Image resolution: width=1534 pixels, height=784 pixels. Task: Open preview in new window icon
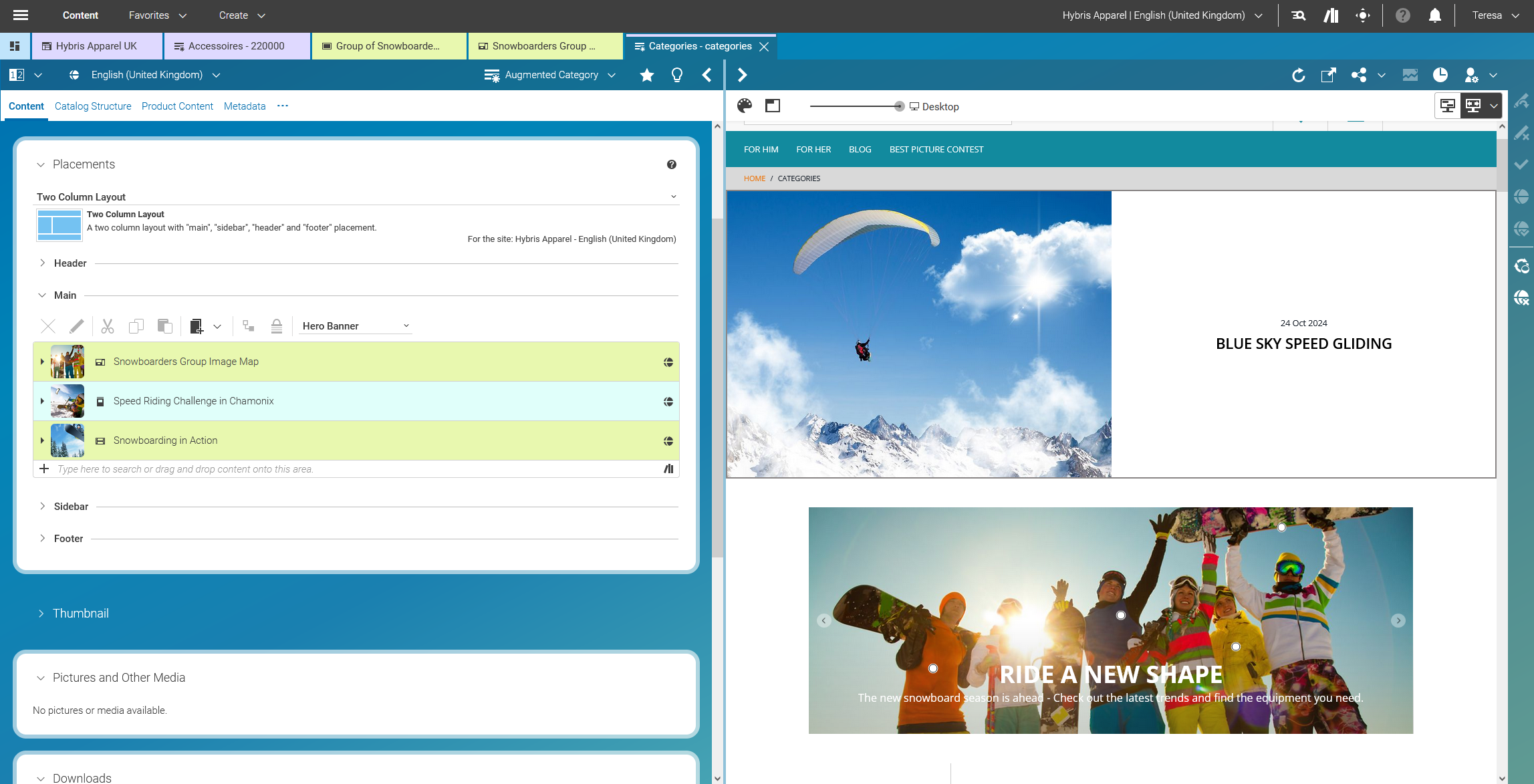[x=1328, y=76]
